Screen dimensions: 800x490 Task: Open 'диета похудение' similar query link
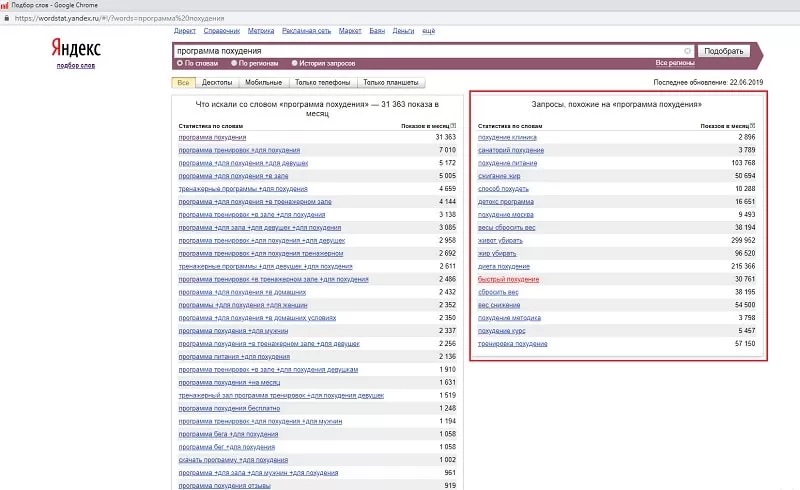(504, 266)
